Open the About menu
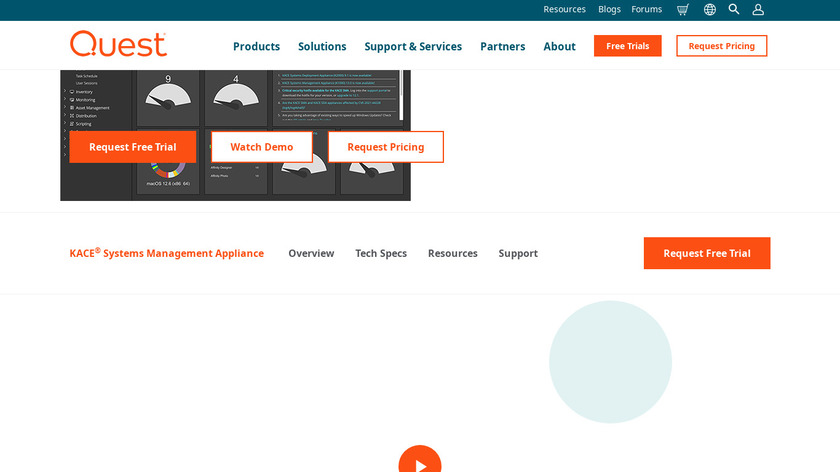The image size is (840, 472). click(559, 46)
